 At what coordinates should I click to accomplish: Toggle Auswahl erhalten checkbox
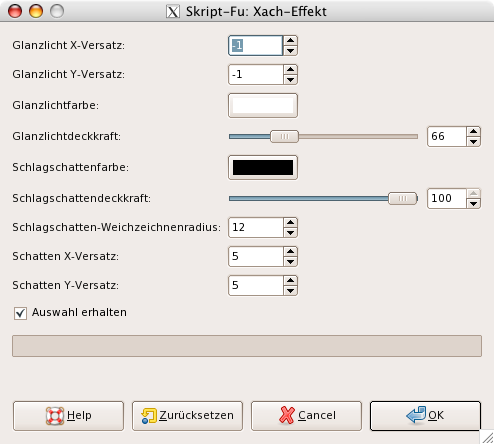coord(20,313)
